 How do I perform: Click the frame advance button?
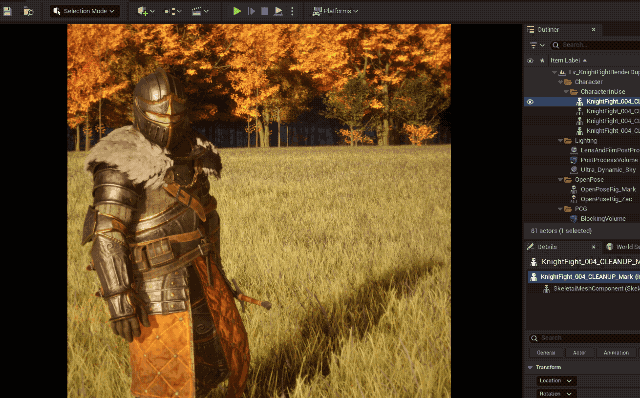point(251,11)
